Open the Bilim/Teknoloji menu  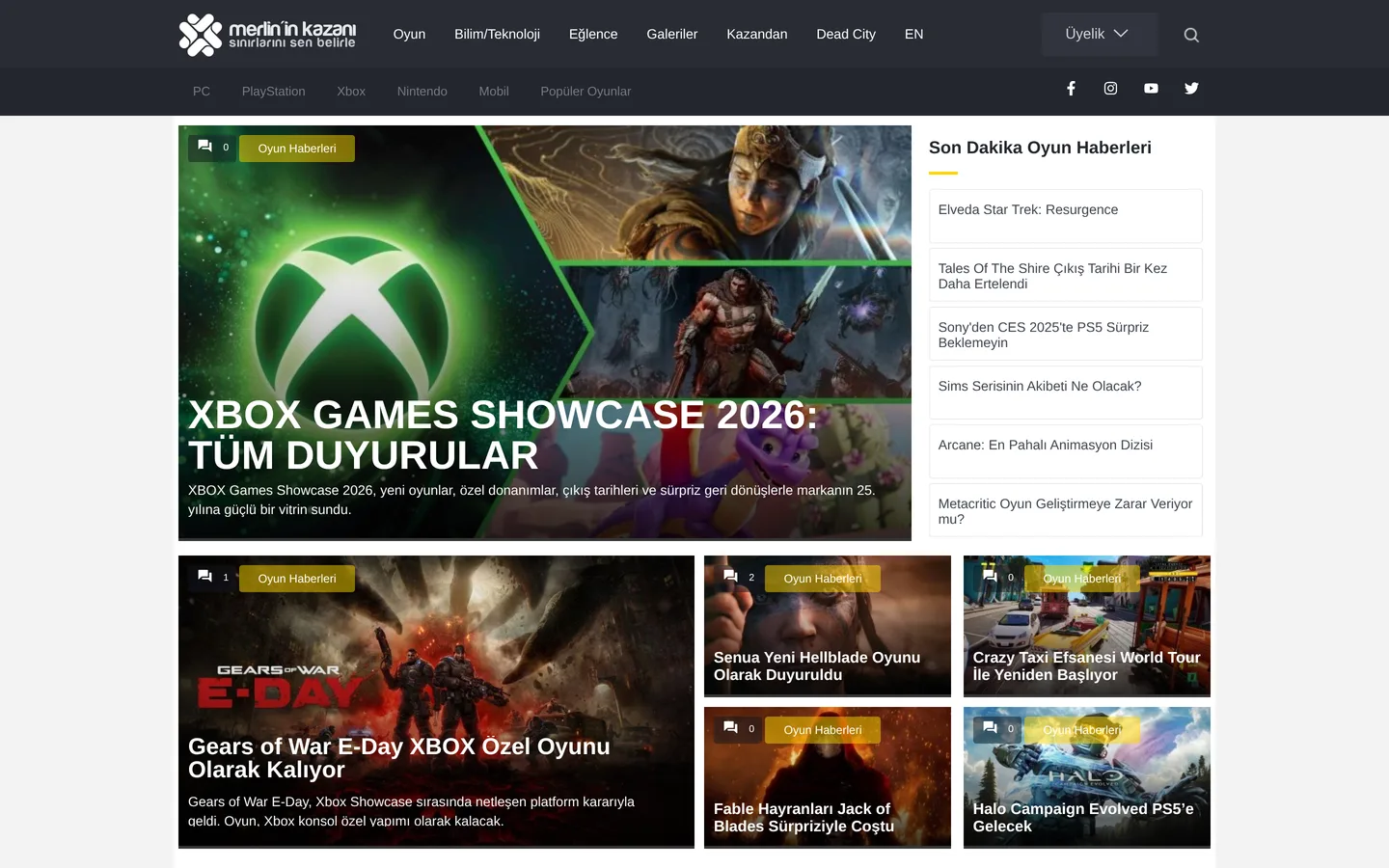(x=497, y=35)
